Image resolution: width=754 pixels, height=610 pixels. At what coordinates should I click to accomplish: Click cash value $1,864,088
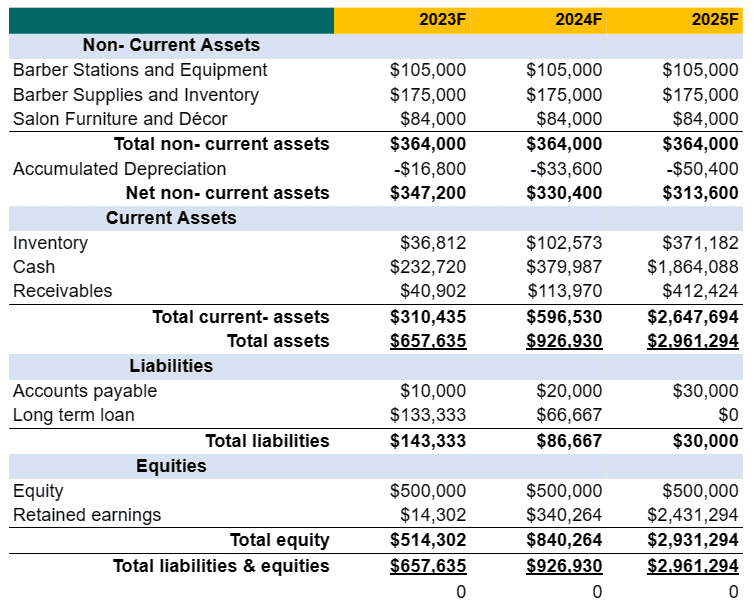click(693, 267)
